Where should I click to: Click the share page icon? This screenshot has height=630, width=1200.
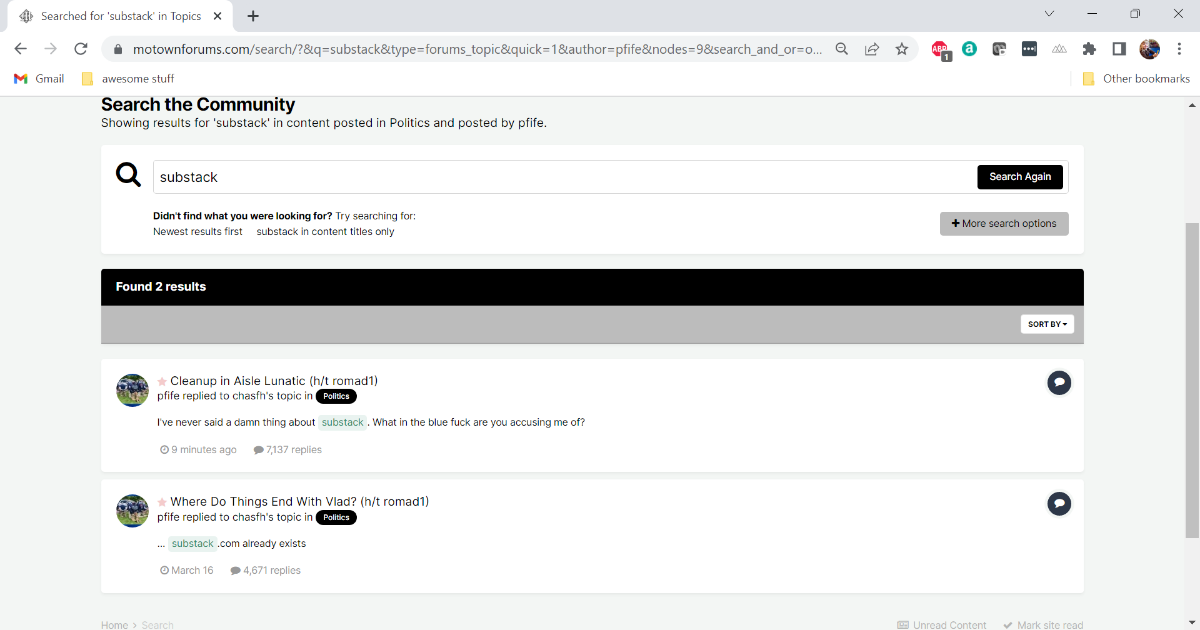pyautogui.click(x=872, y=48)
